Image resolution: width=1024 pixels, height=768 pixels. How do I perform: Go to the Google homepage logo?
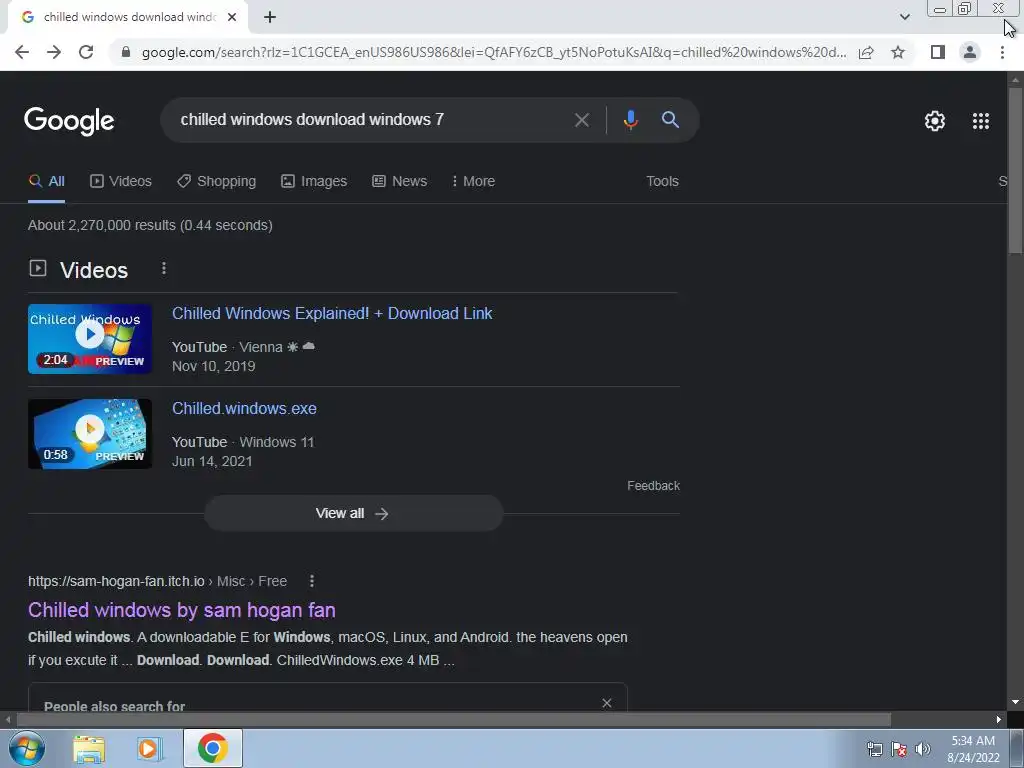pos(69,121)
